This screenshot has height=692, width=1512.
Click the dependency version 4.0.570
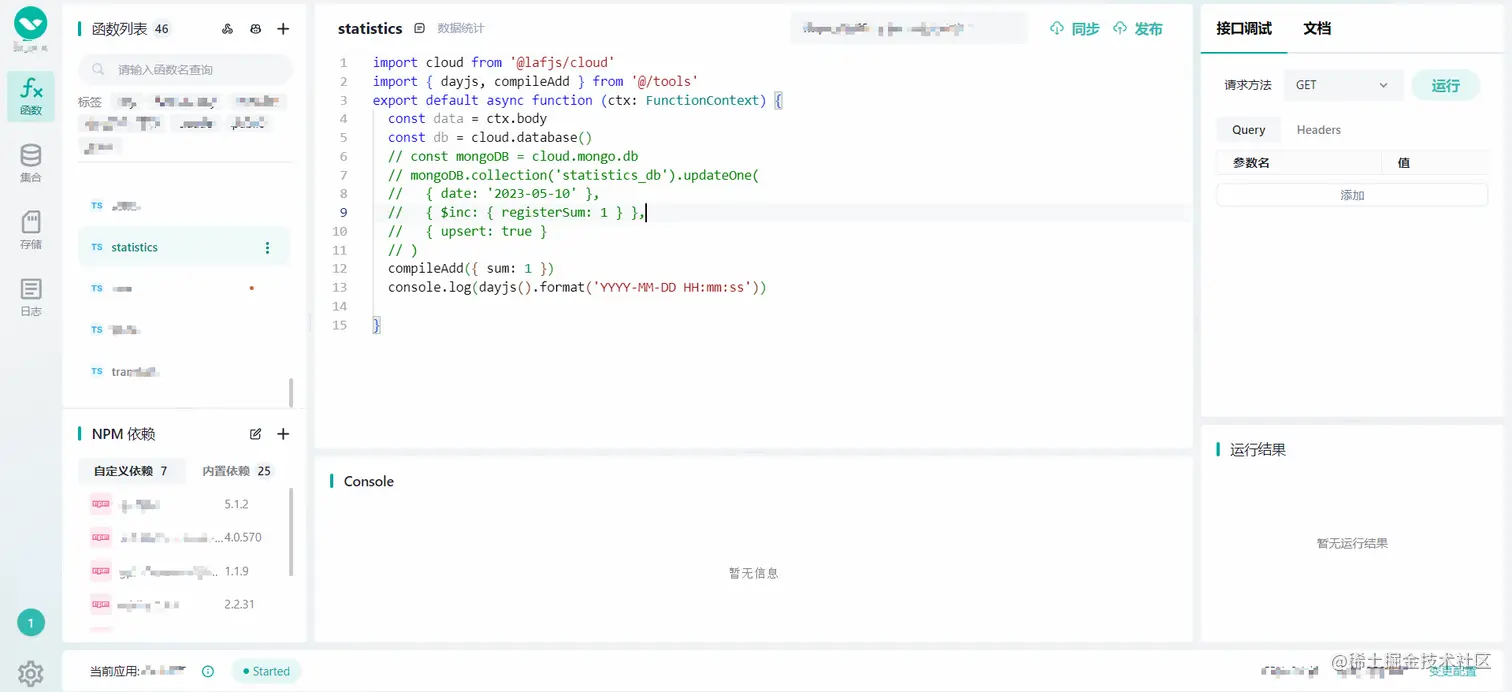pyautogui.click(x=243, y=537)
